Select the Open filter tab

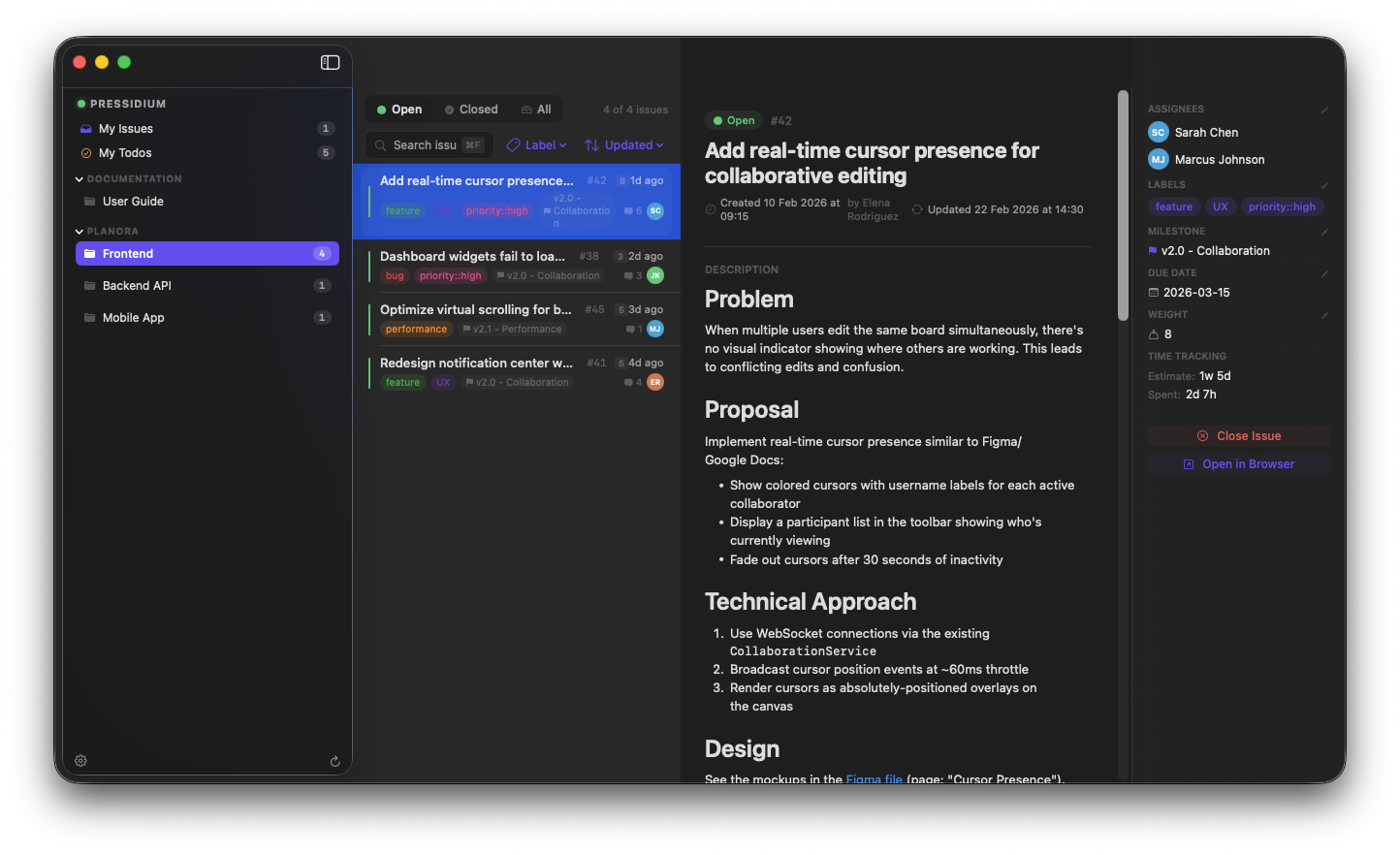pos(398,109)
